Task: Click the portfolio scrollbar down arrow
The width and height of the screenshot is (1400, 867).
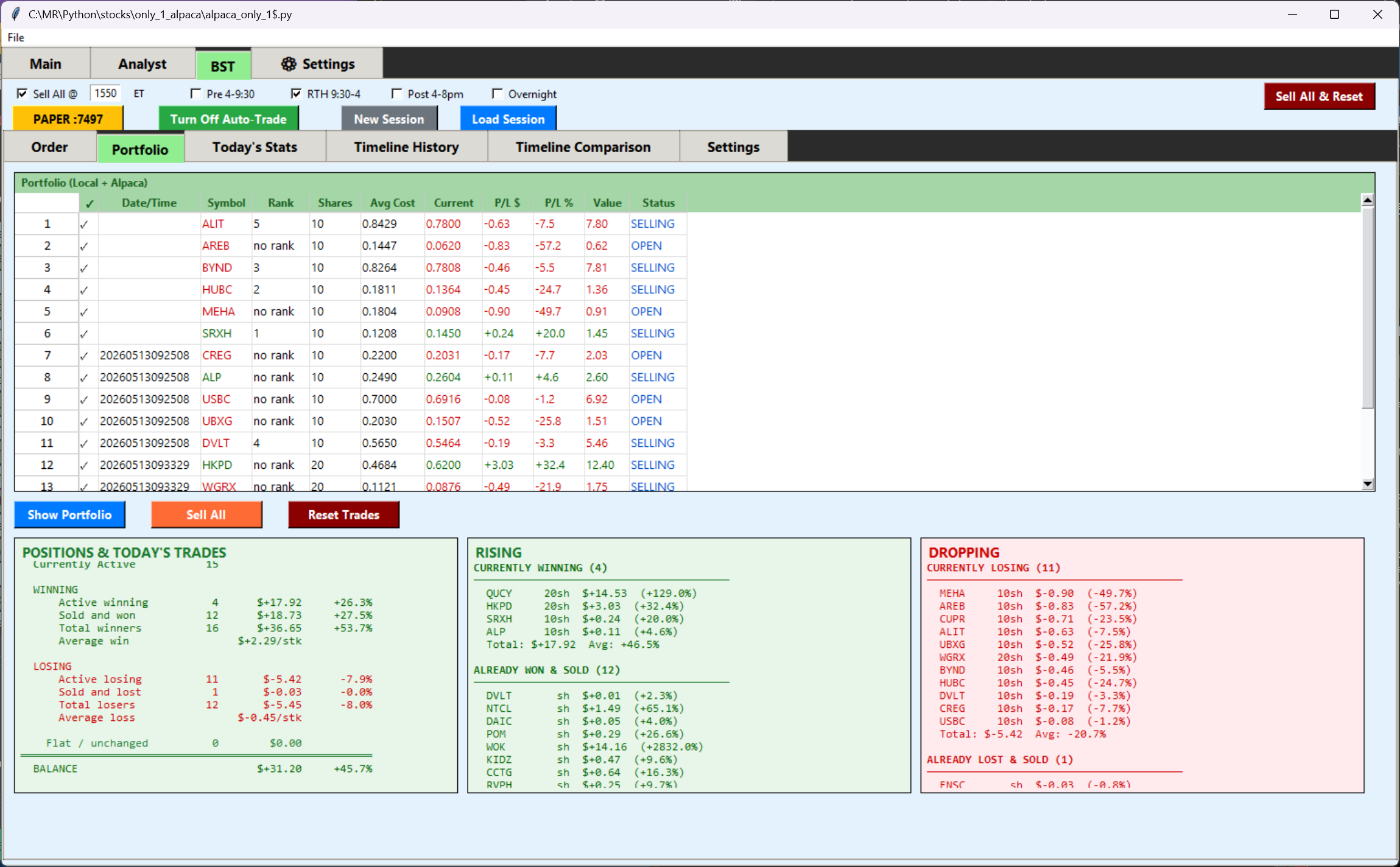Action: click(x=1367, y=484)
